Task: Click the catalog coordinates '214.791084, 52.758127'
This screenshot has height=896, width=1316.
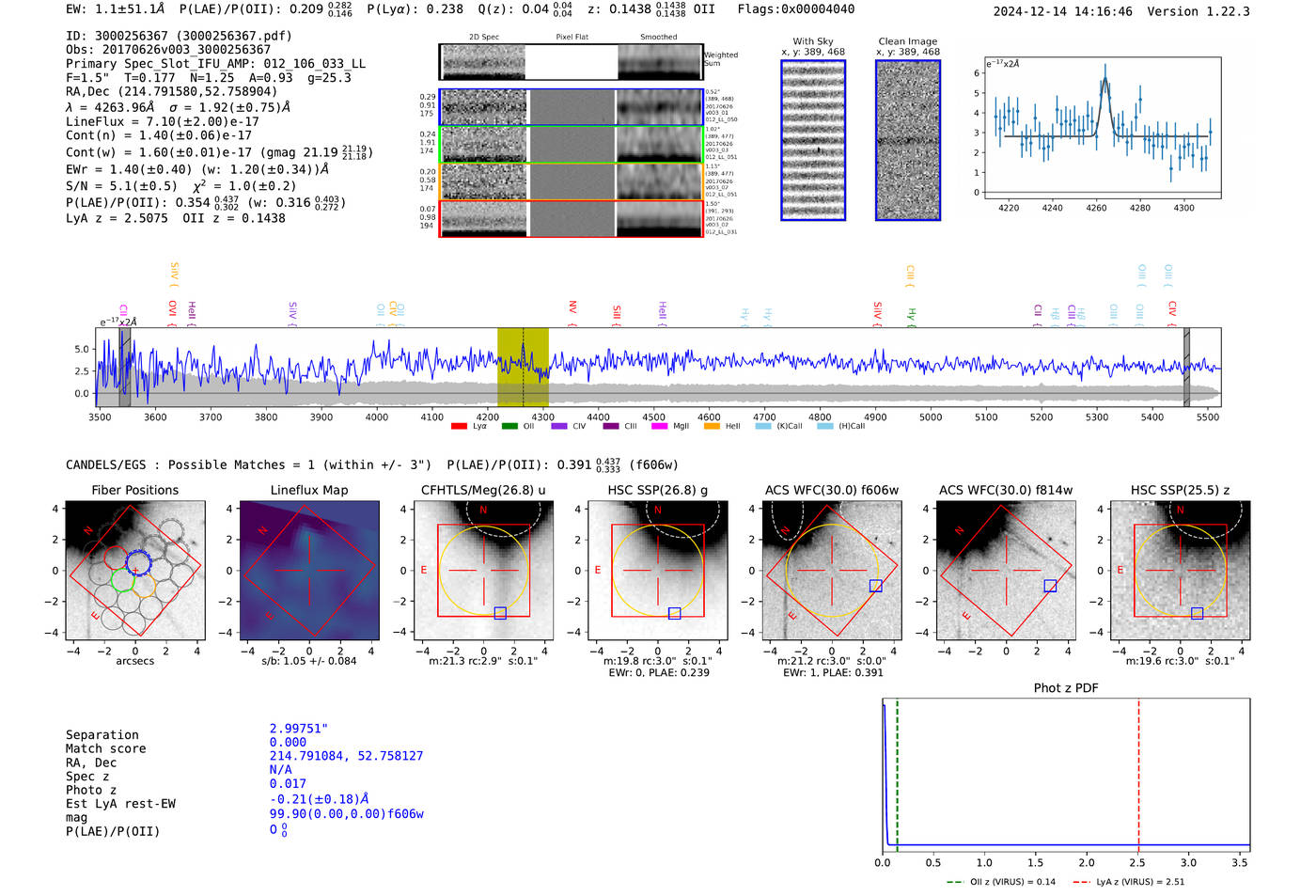Action: coord(346,756)
